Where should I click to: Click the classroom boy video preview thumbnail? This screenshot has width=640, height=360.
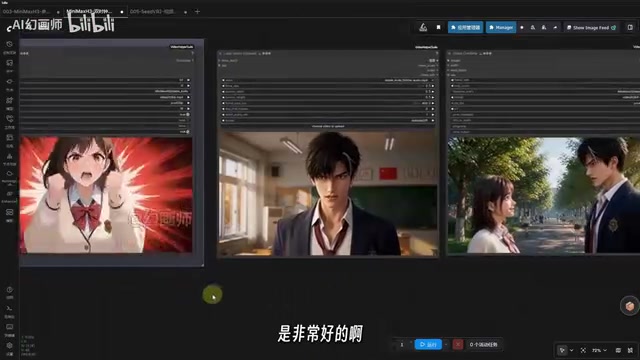[328, 194]
